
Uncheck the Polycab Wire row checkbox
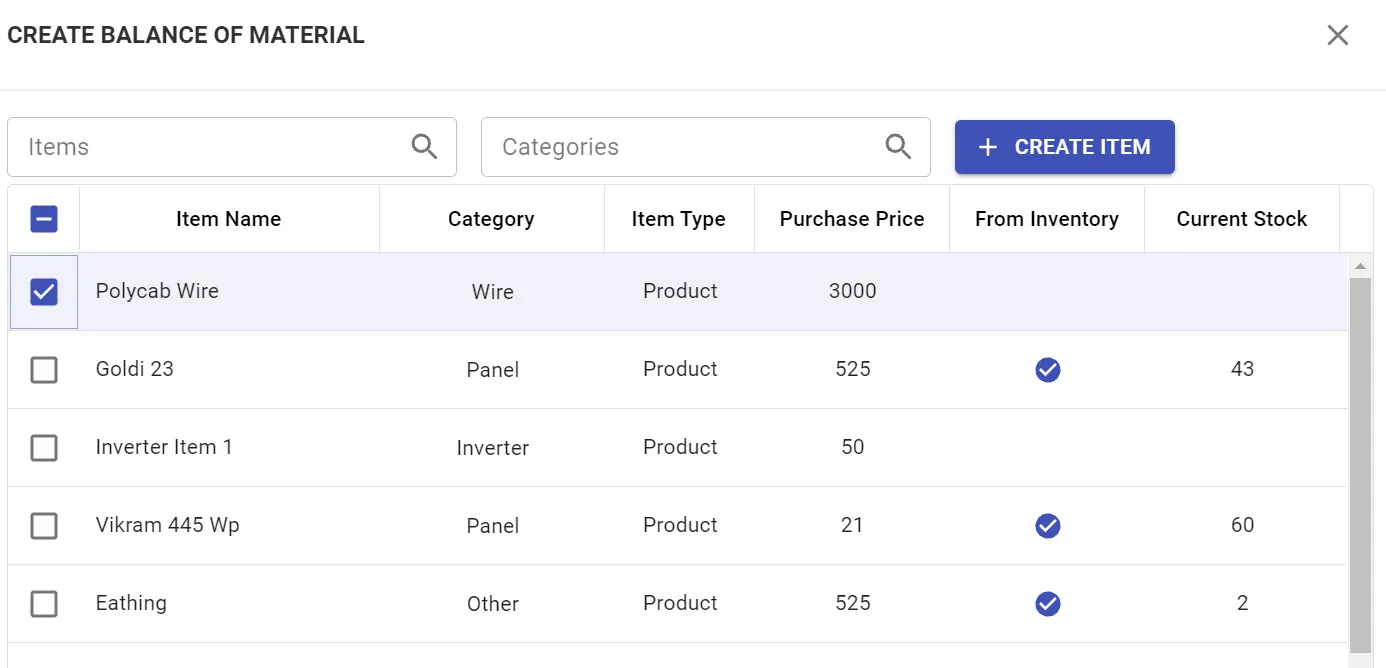tap(44, 292)
